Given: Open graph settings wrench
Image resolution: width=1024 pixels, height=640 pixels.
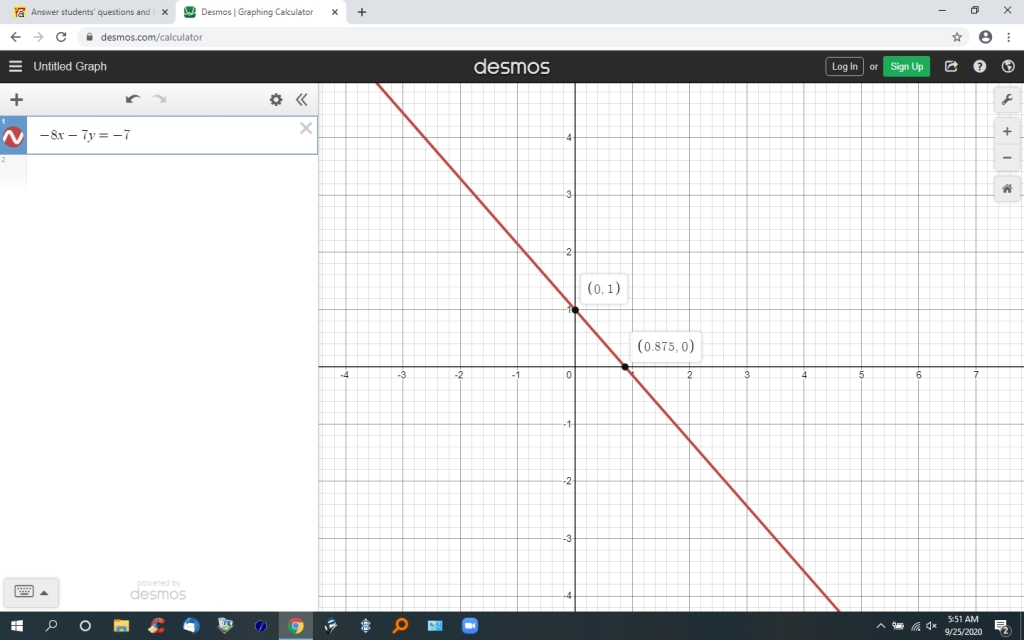Looking at the screenshot, I should [x=1007, y=100].
